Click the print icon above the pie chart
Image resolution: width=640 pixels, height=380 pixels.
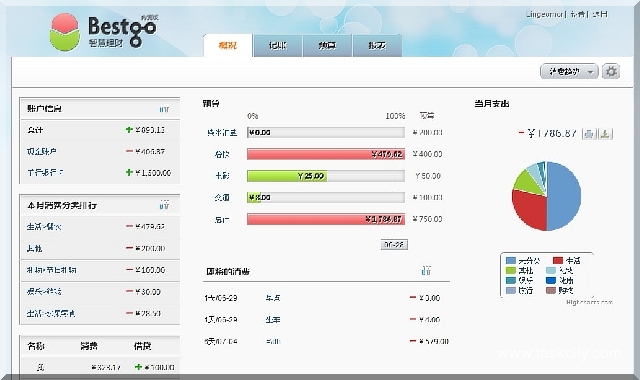[x=589, y=133]
